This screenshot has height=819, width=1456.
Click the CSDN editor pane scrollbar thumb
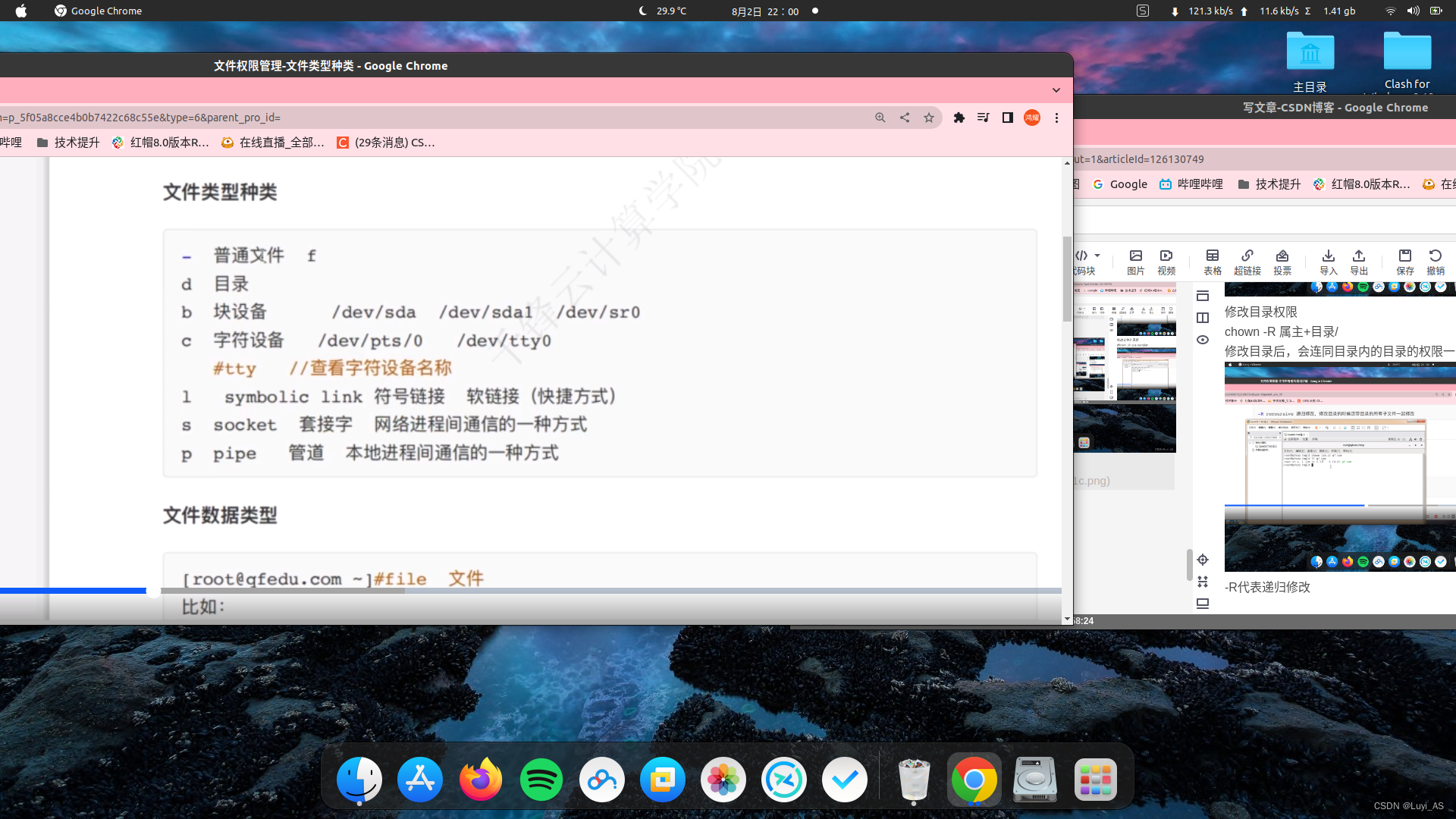[x=1189, y=565]
